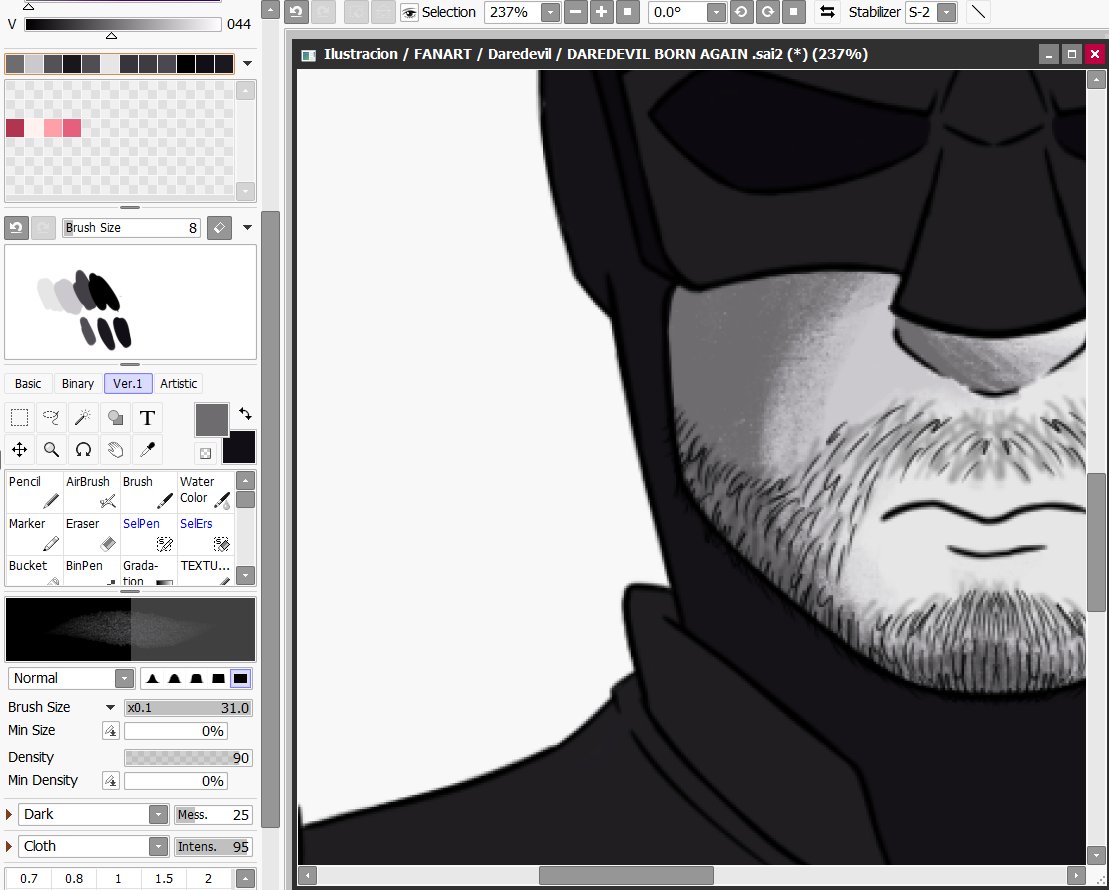Reset canvas rotation
Image resolution: width=1109 pixels, height=890 pixels.
[794, 12]
